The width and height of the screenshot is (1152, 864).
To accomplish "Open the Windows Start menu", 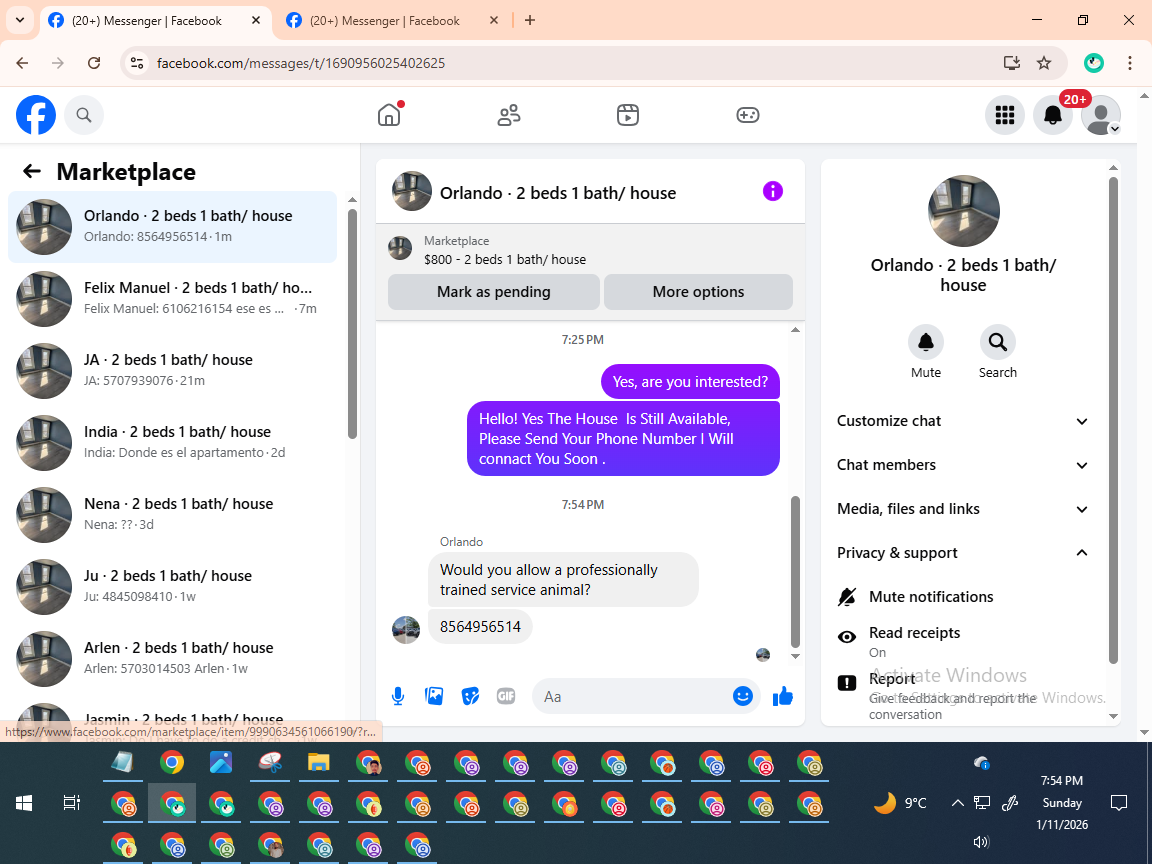I will click(x=24, y=803).
